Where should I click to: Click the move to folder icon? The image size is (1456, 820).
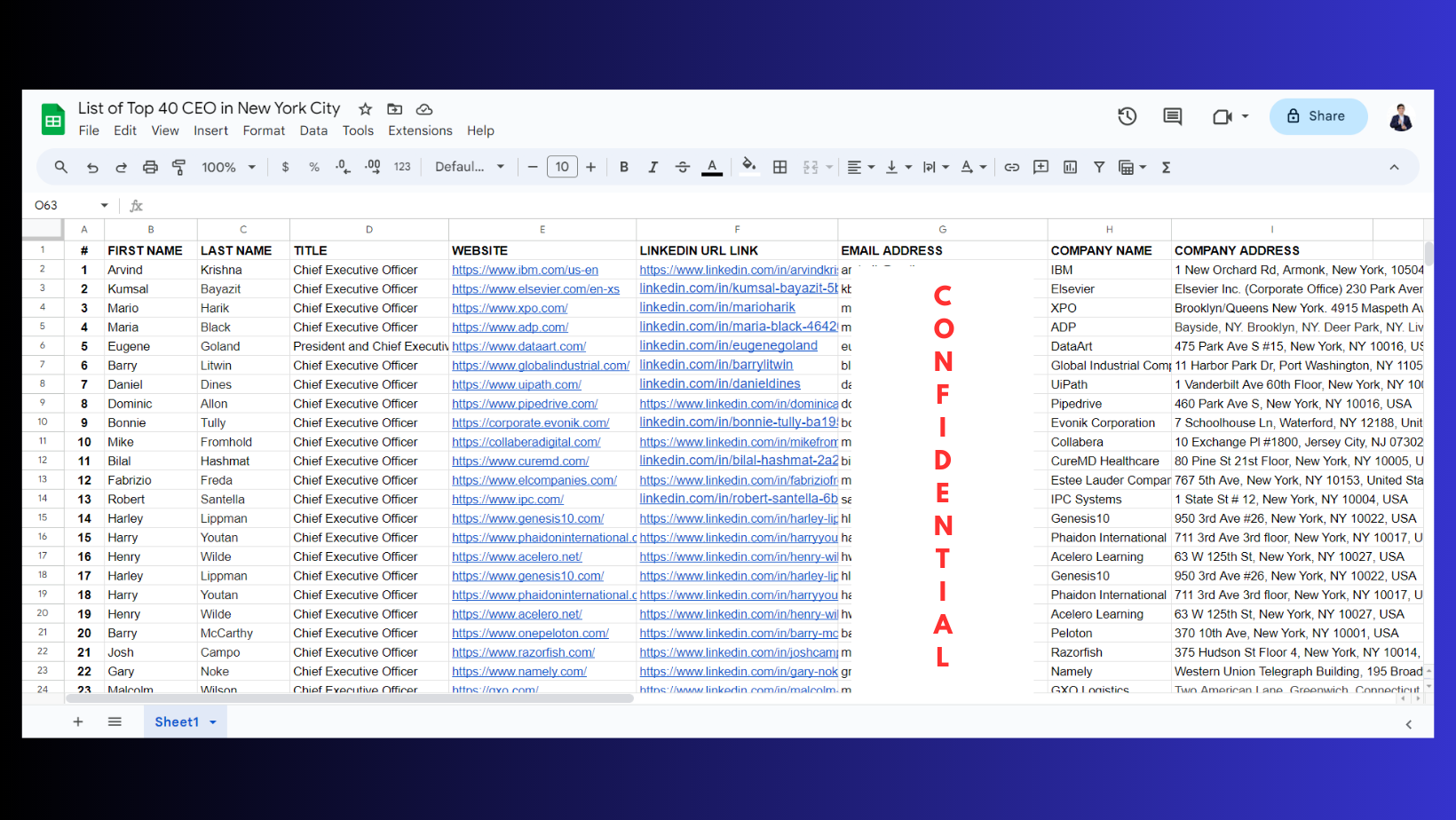pos(395,109)
